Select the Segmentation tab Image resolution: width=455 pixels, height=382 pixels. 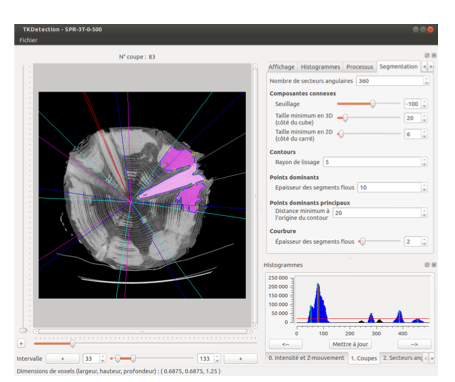pyautogui.click(x=398, y=66)
